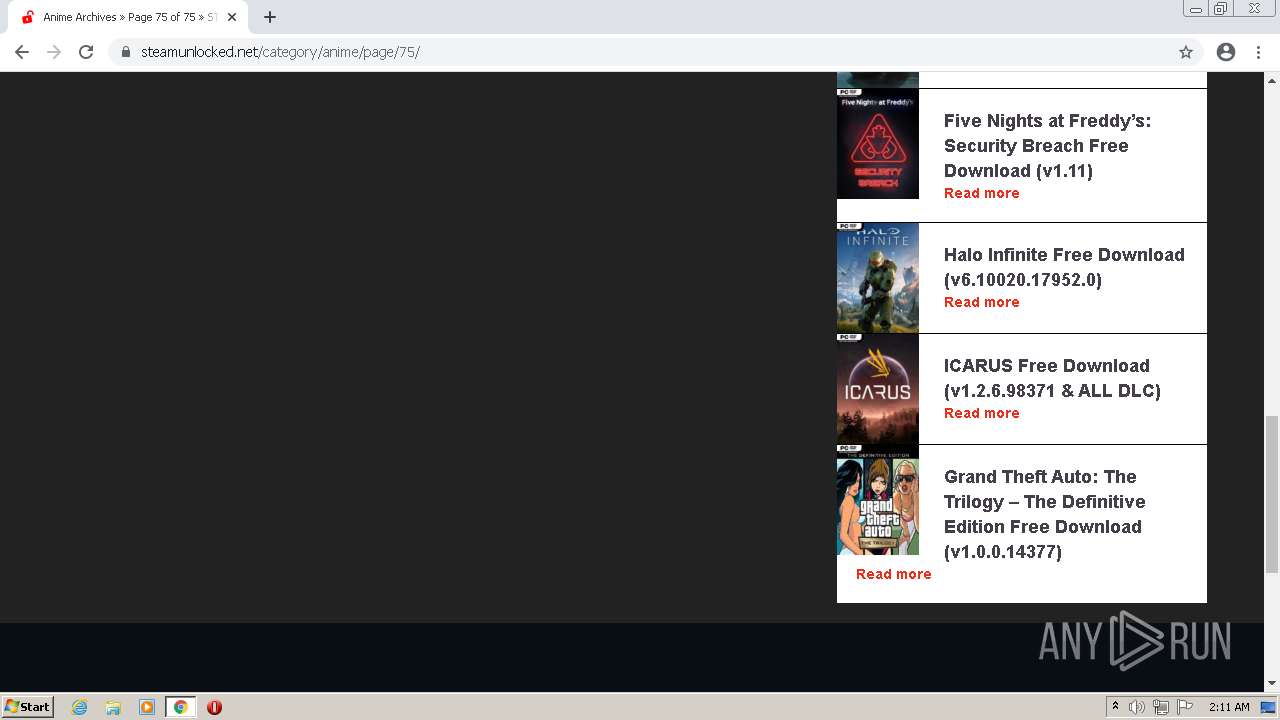Click the show desktop button
The image size is (1280, 720).
coord(1269,707)
